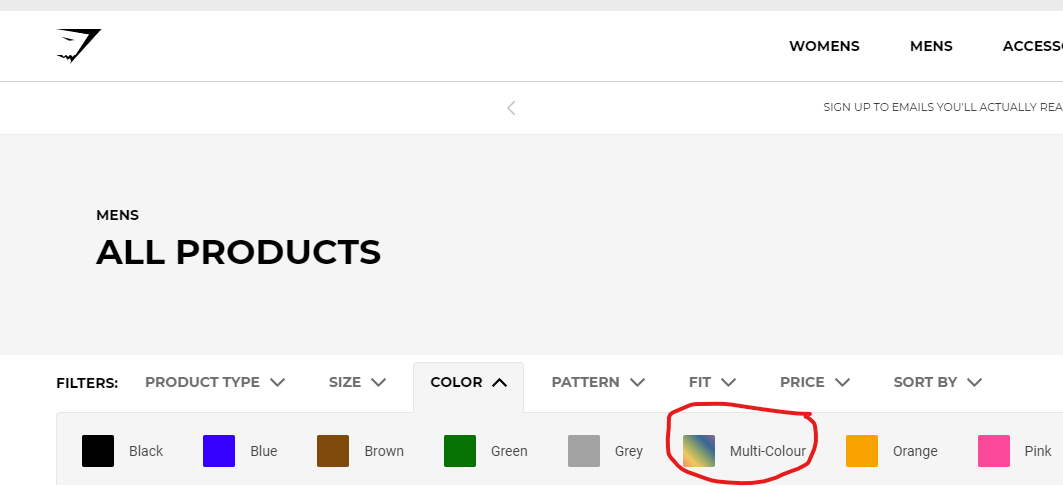Pick the Pink color swatch
Image resolution: width=1063 pixels, height=486 pixels.
click(x=994, y=451)
